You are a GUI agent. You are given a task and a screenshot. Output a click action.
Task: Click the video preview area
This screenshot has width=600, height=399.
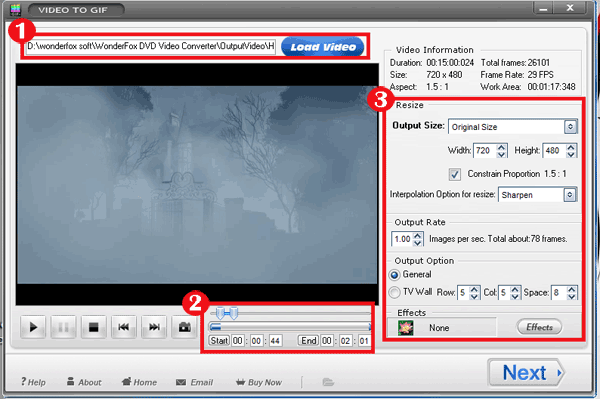[x=197, y=184]
